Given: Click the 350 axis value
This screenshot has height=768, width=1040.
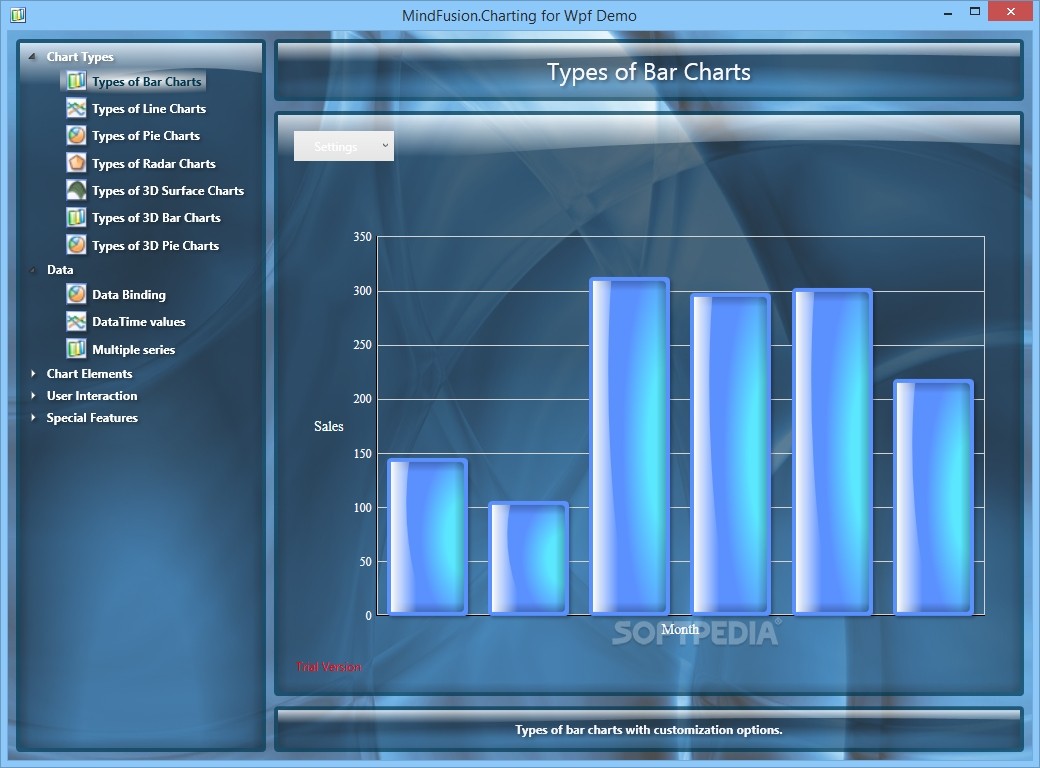Looking at the screenshot, I should (x=362, y=237).
